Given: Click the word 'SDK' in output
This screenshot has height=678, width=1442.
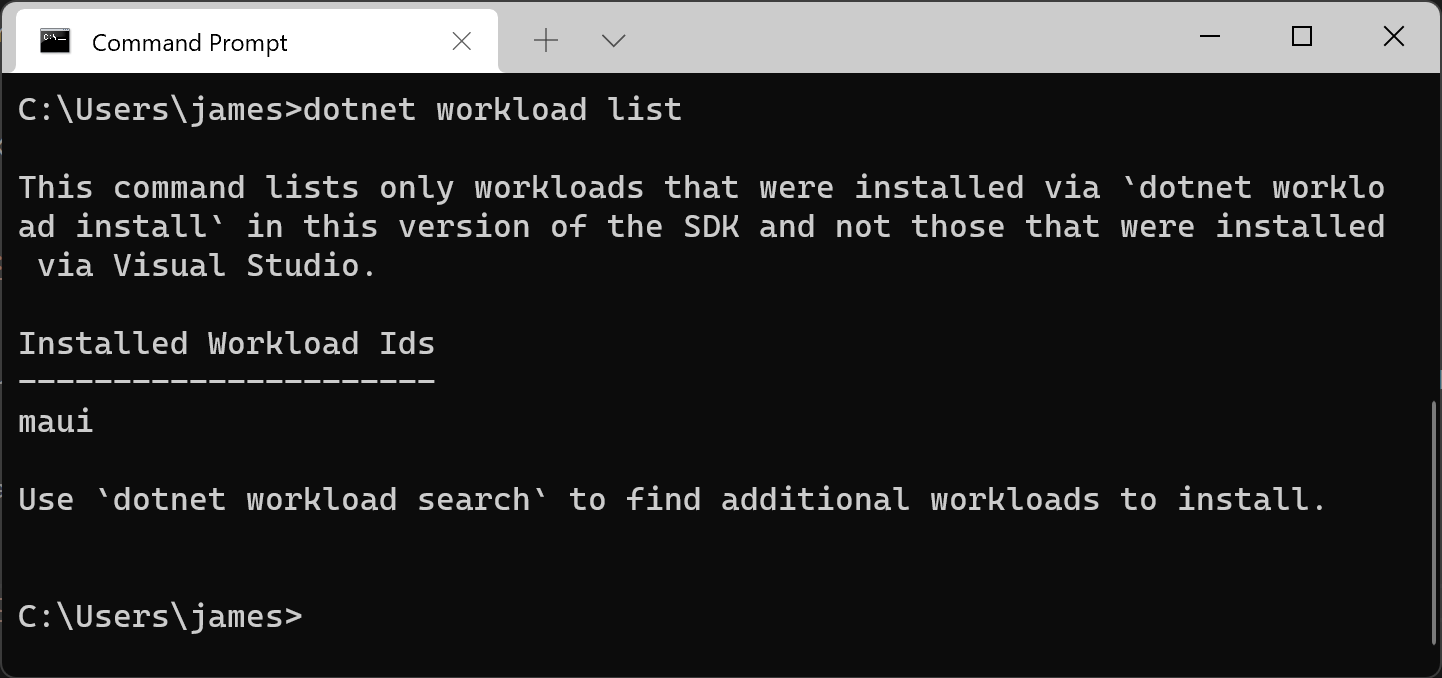Looking at the screenshot, I should pyautogui.click(x=712, y=226).
